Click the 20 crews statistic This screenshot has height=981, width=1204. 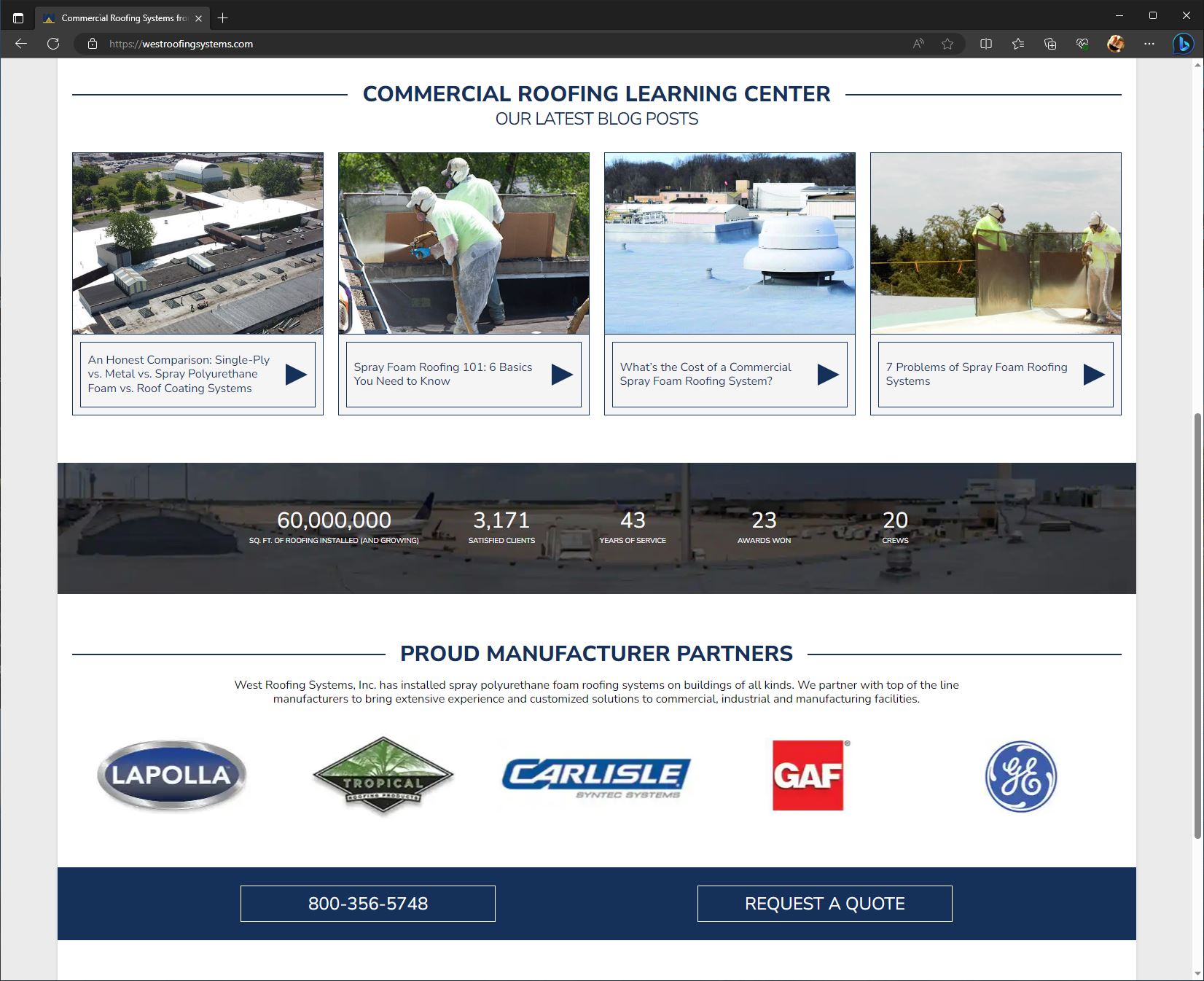coord(895,528)
